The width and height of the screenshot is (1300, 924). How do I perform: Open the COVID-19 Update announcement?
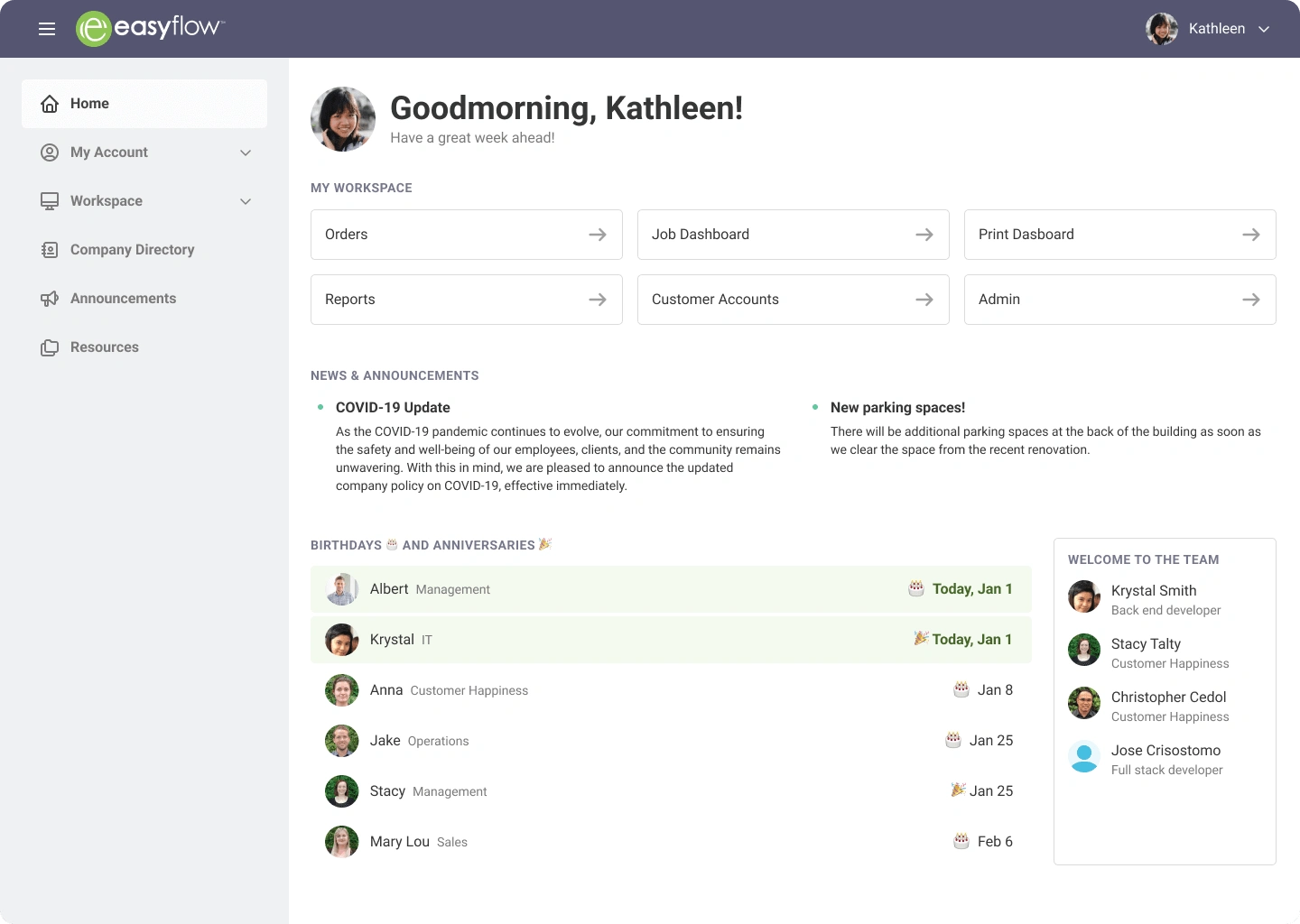[393, 408]
